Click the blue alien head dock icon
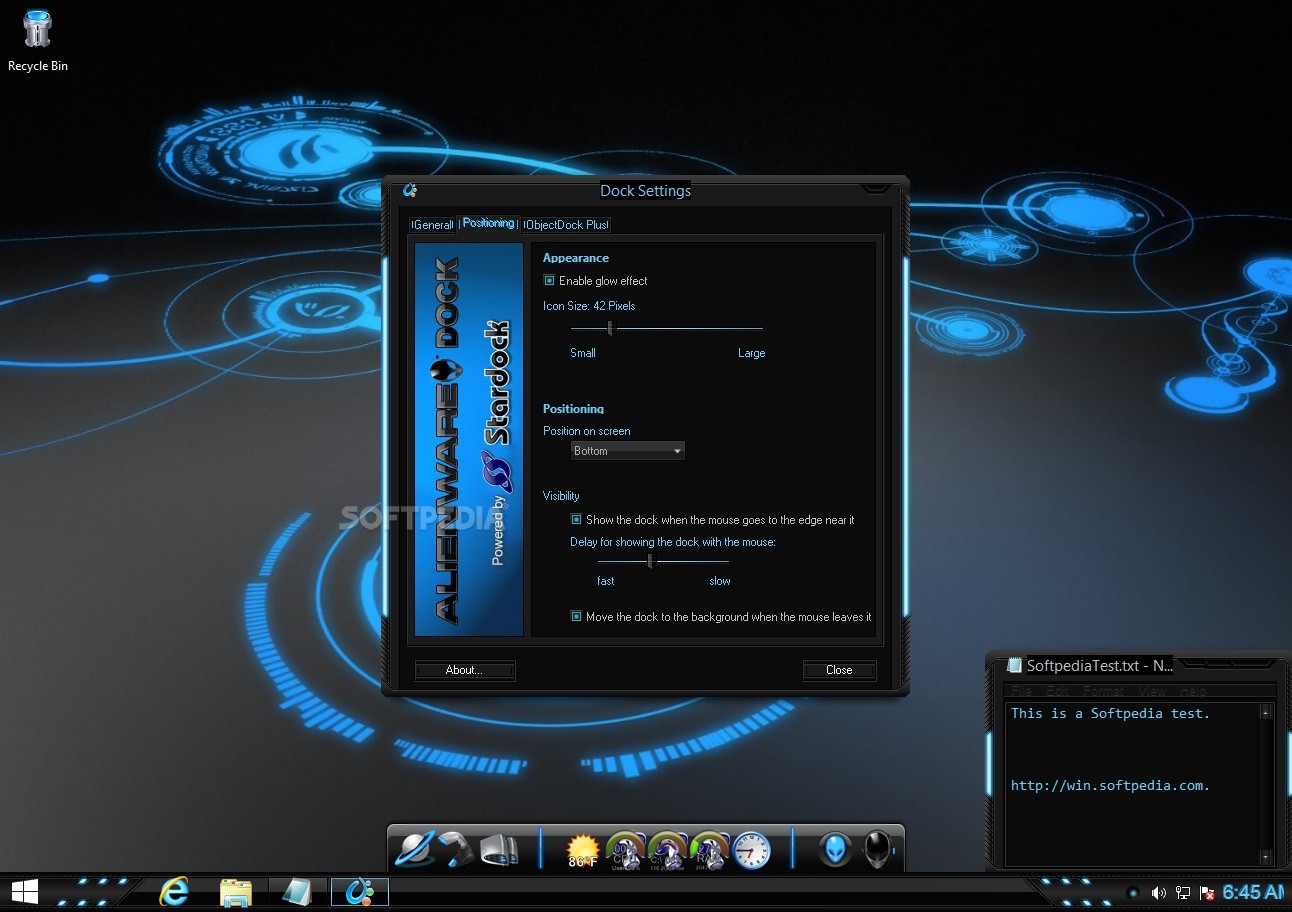The height and width of the screenshot is (912, 1292). click(835, 850)
